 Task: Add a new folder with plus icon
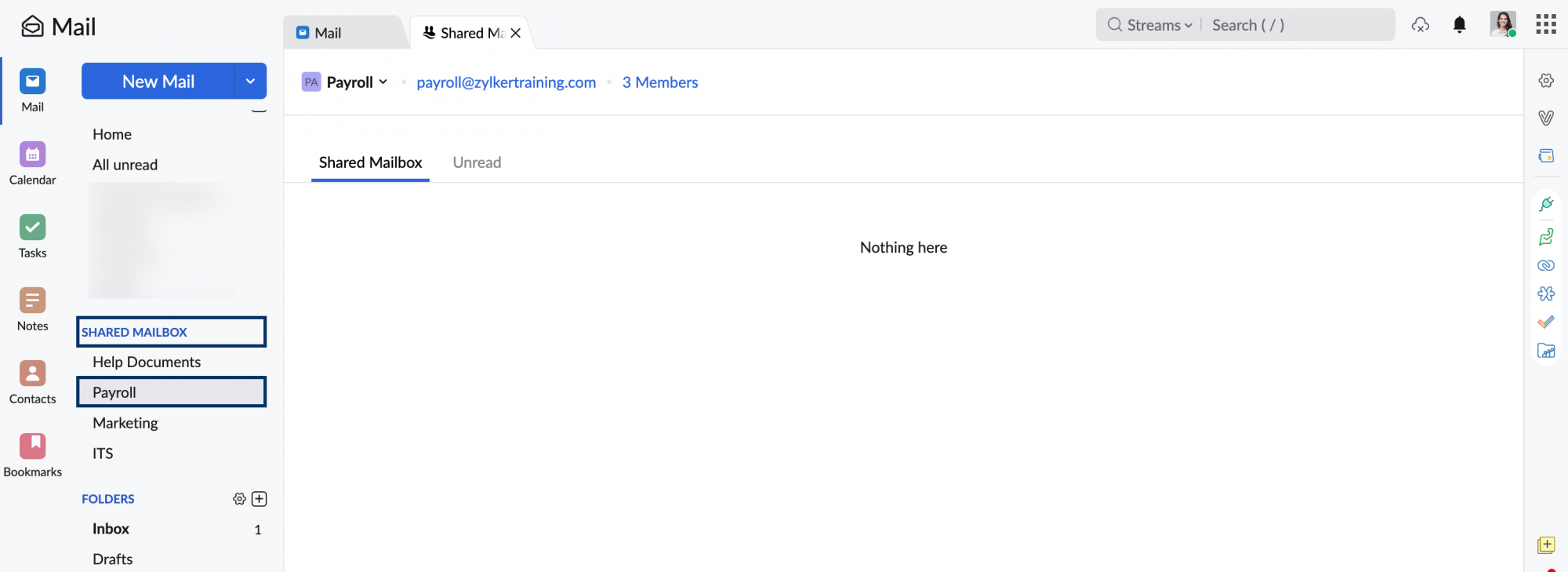click(260, 499)
